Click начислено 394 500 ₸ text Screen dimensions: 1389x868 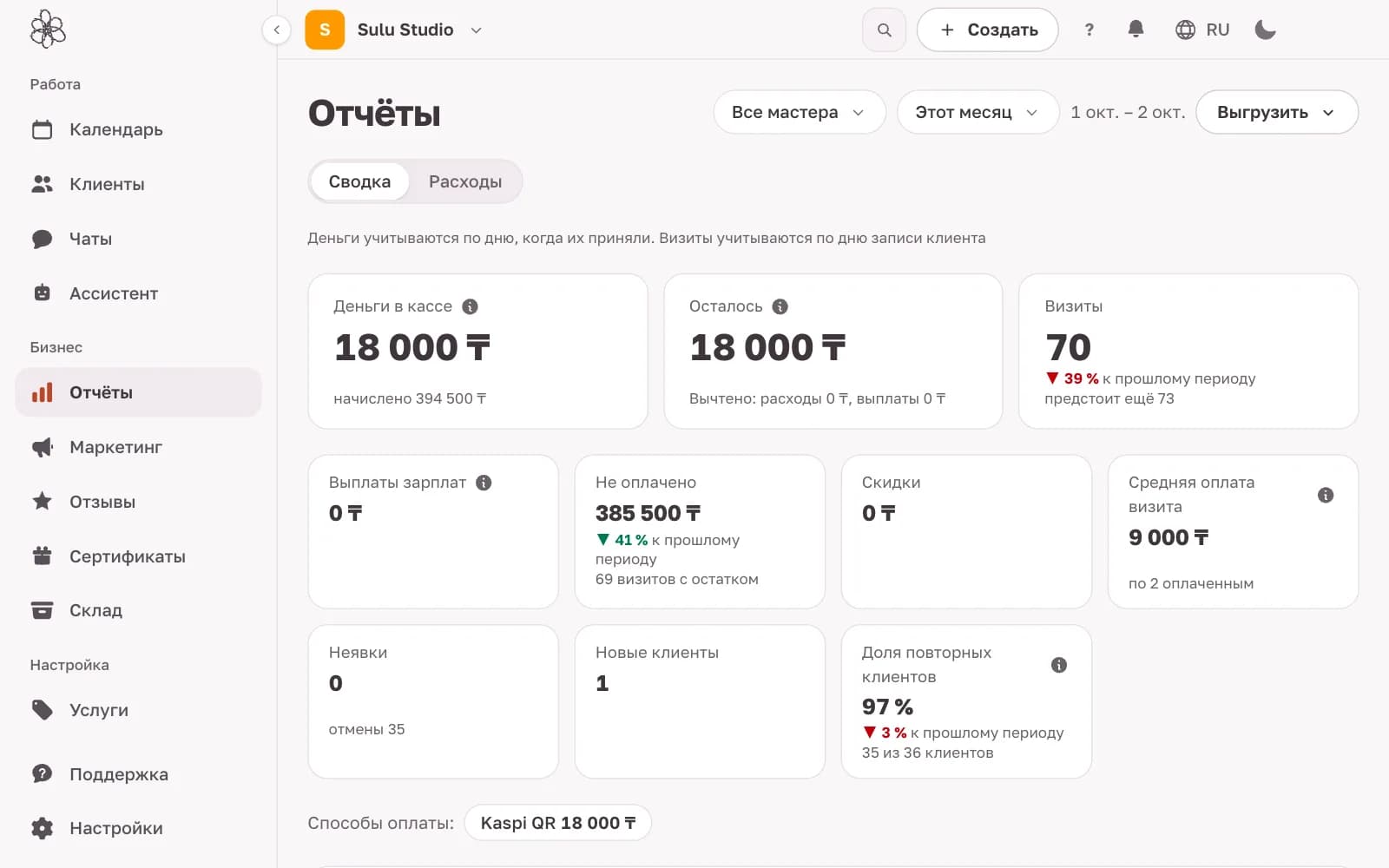(410, 398)
